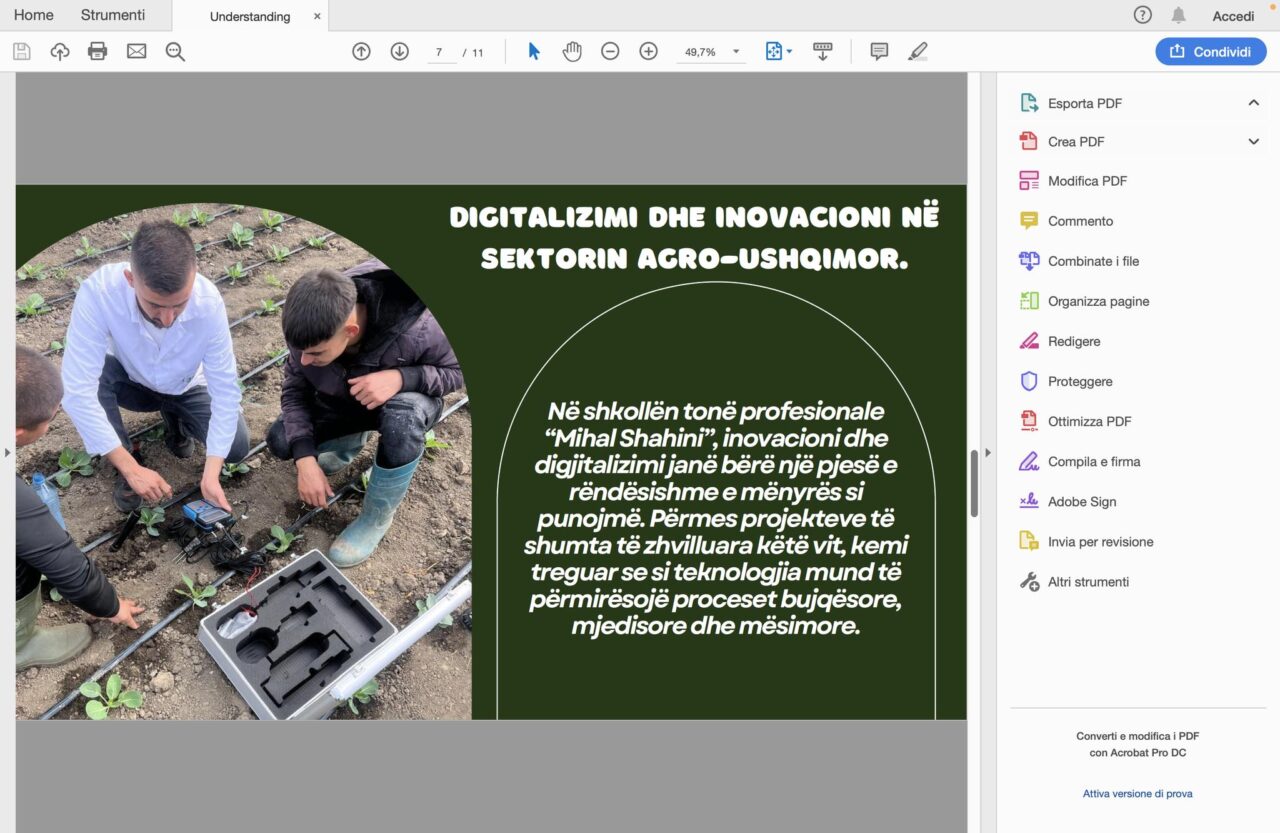Select the highlighter pen tool
The image size is (1280, 833).
(x=918, y=52)
